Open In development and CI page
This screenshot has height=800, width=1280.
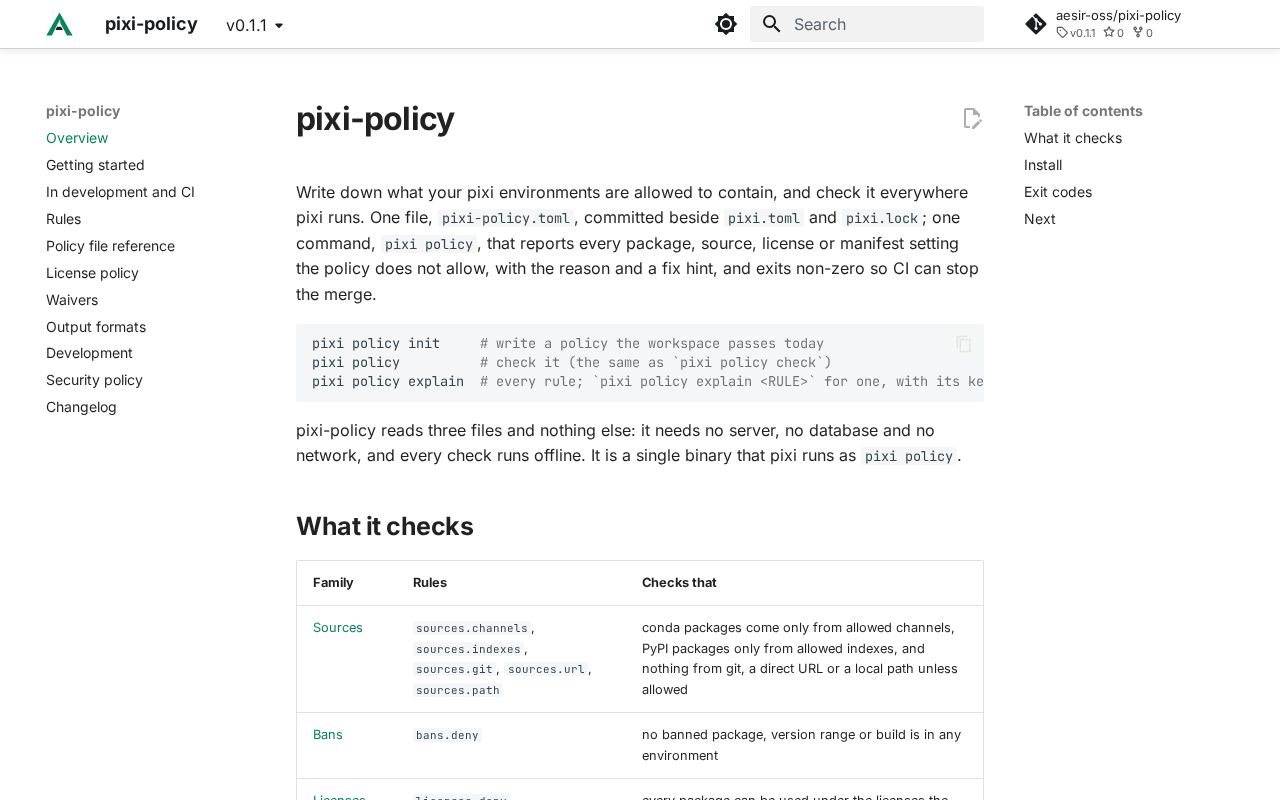[x=120, y=192]
